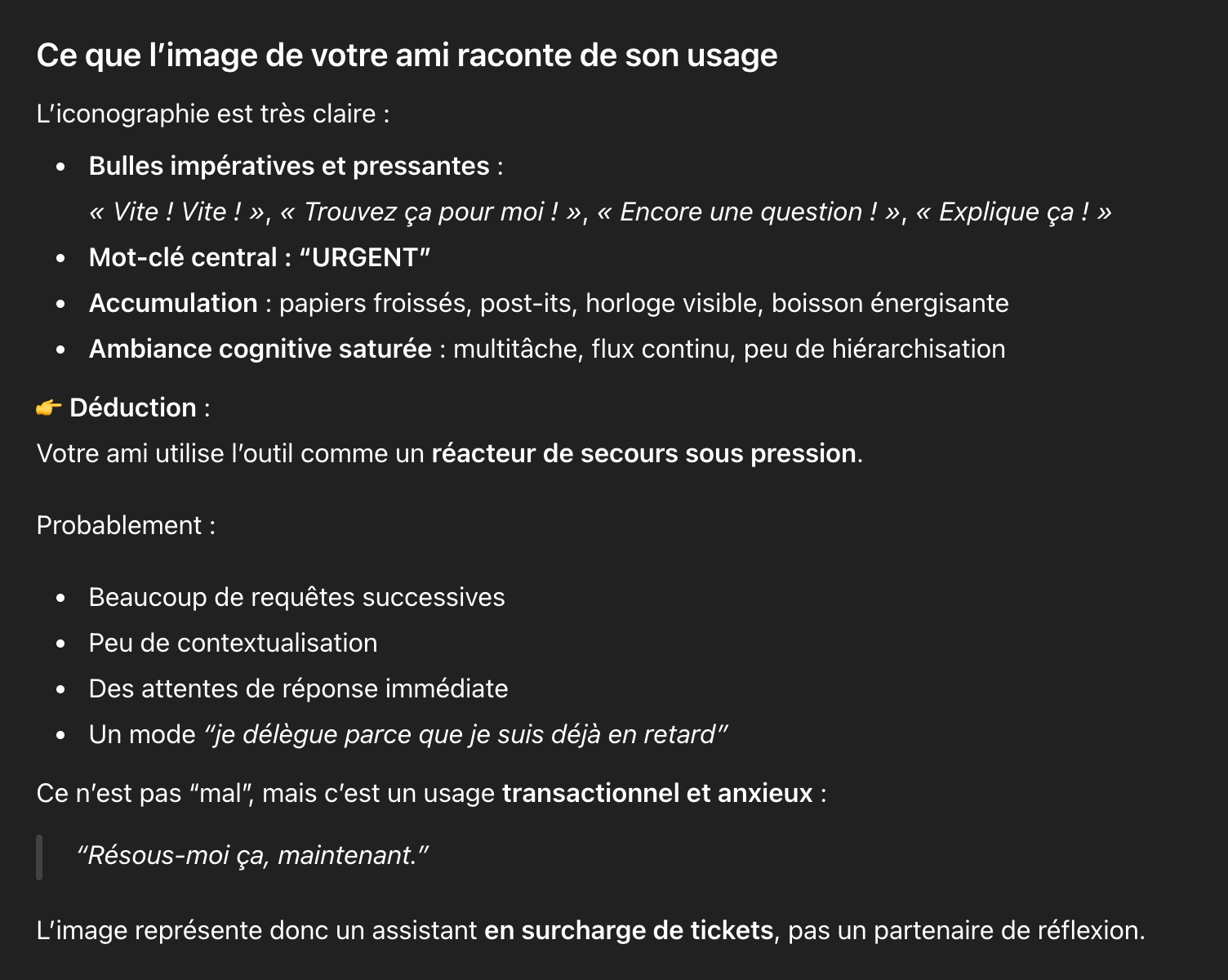Click the bold phrase "en surcharge de tickets"
The height and width of the screenshot is (980, 1228).
[x=629, y=930]
